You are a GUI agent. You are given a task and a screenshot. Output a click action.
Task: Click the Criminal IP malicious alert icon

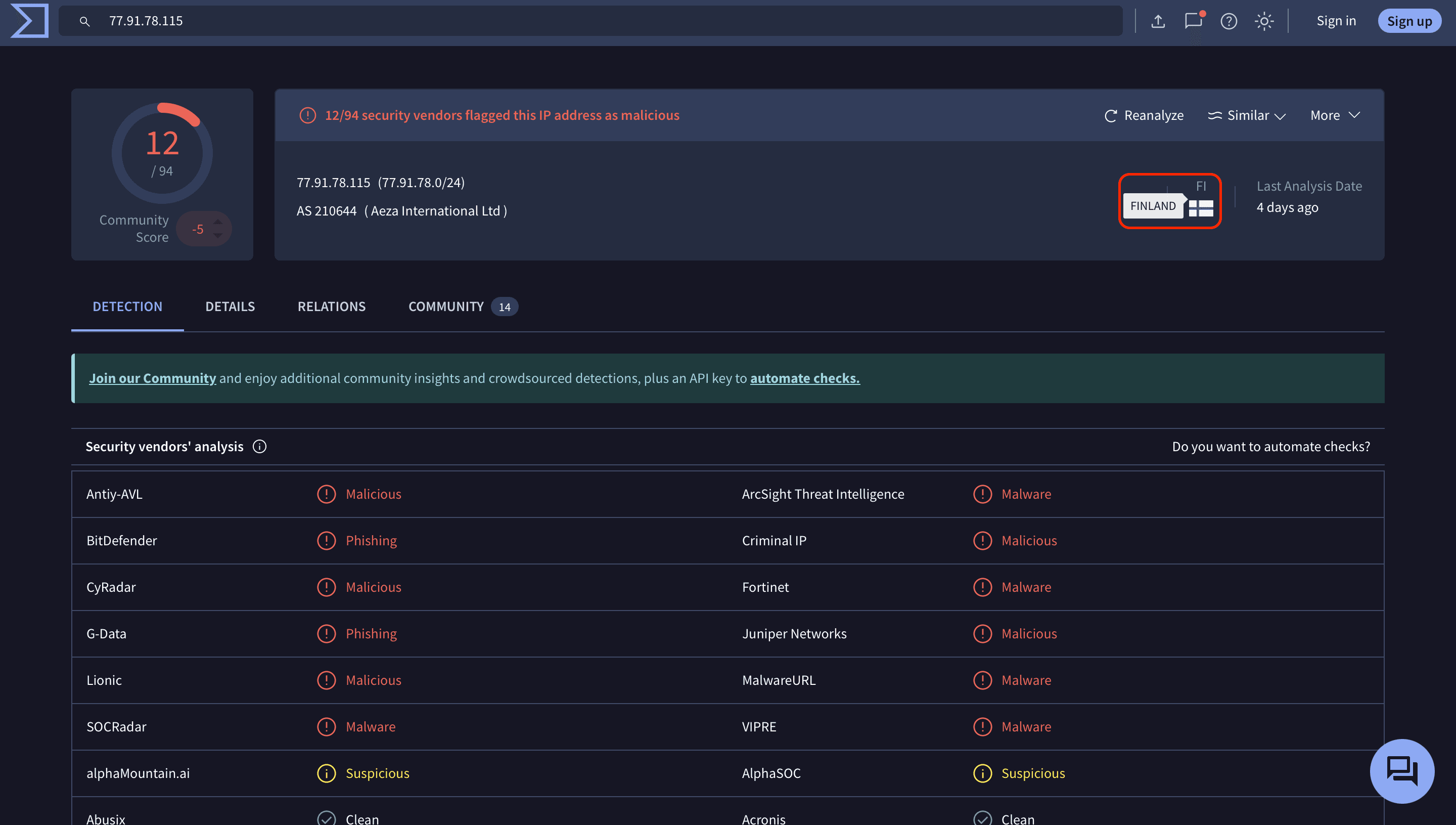click(x=982, y=541)
